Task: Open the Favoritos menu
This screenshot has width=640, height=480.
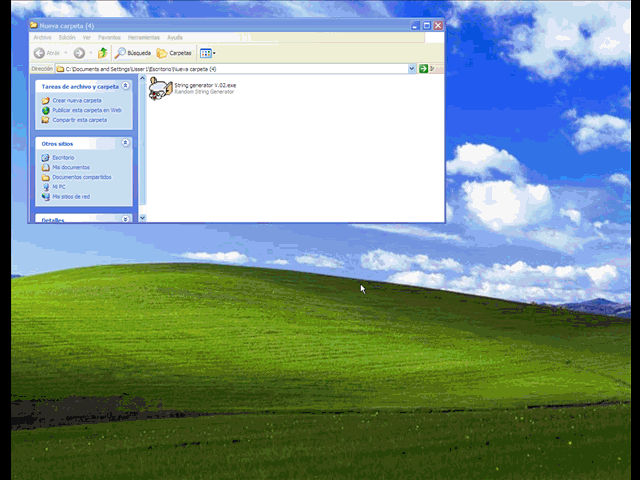Action: click(109, 38)
